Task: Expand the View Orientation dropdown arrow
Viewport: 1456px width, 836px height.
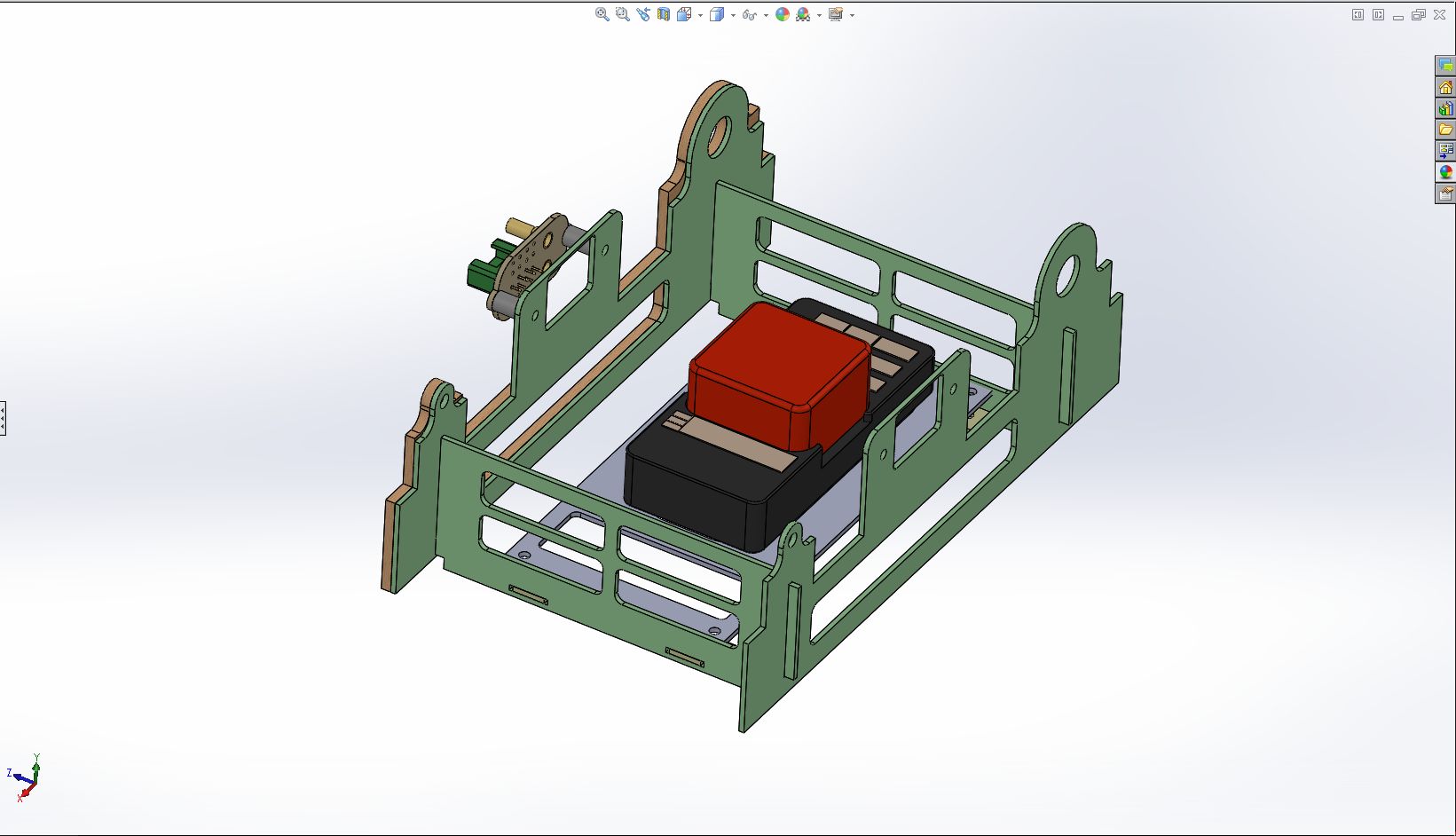Action: point(701,15)
